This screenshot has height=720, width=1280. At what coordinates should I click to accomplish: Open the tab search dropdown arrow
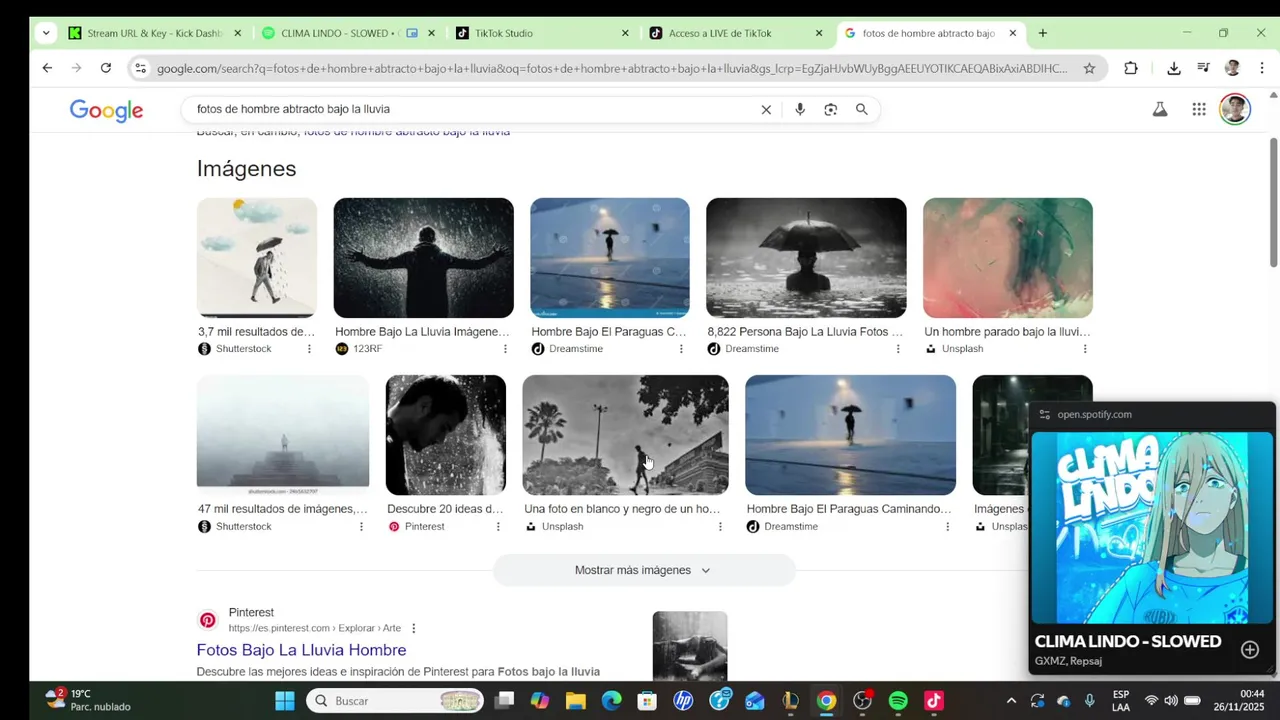[46, 33]
